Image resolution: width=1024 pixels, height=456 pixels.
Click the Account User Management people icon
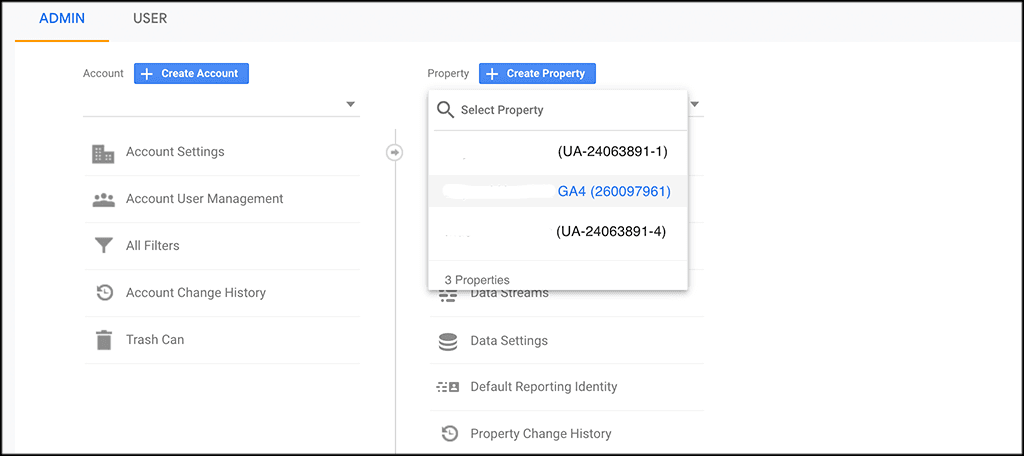(103, 199)
